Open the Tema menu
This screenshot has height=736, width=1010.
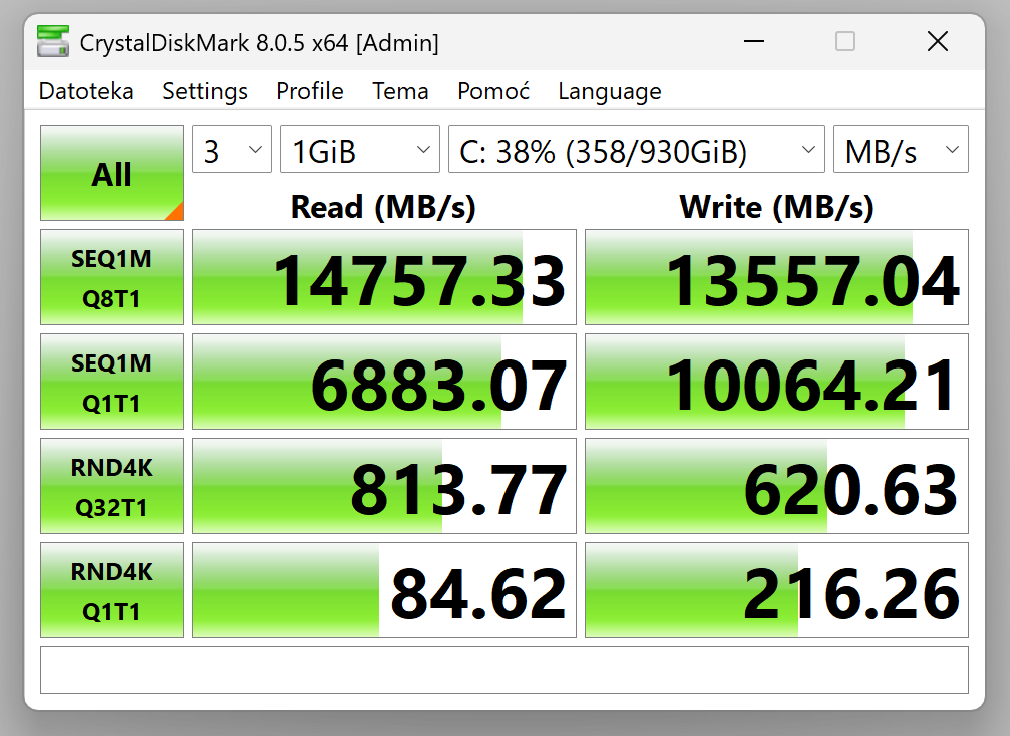pos(400,91)
